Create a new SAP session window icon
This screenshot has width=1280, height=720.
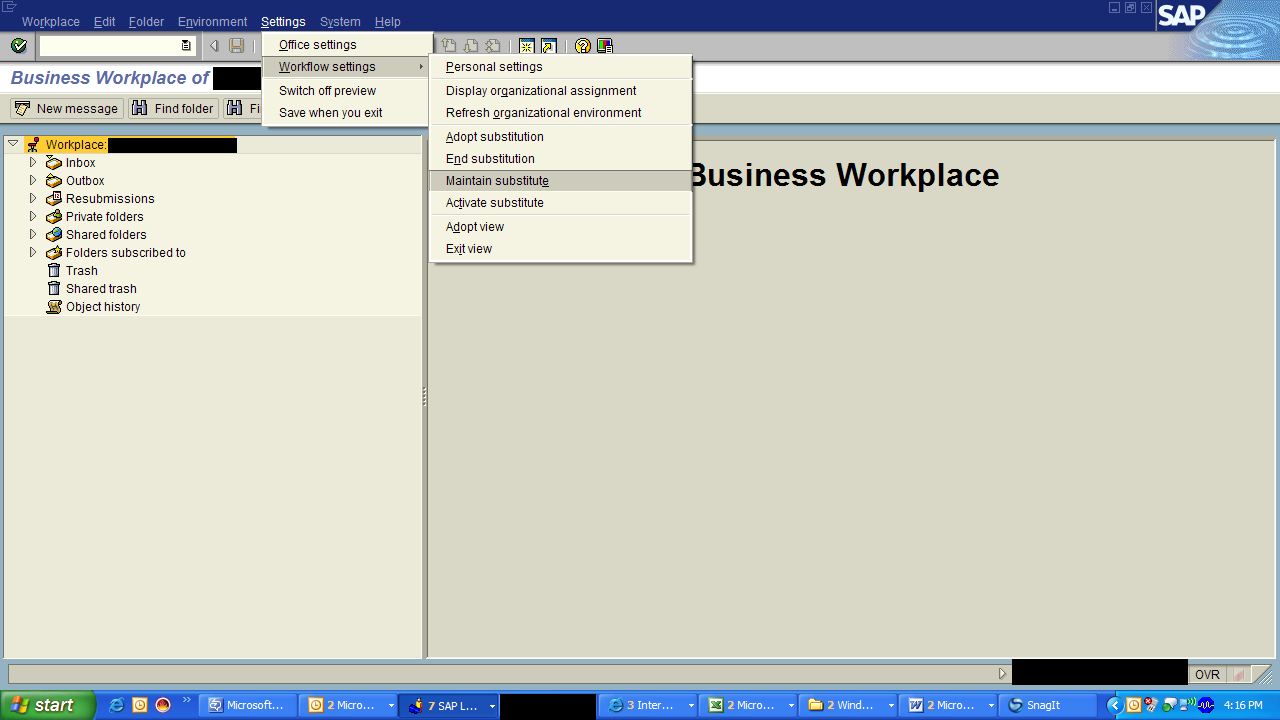[x=527, y=45]
